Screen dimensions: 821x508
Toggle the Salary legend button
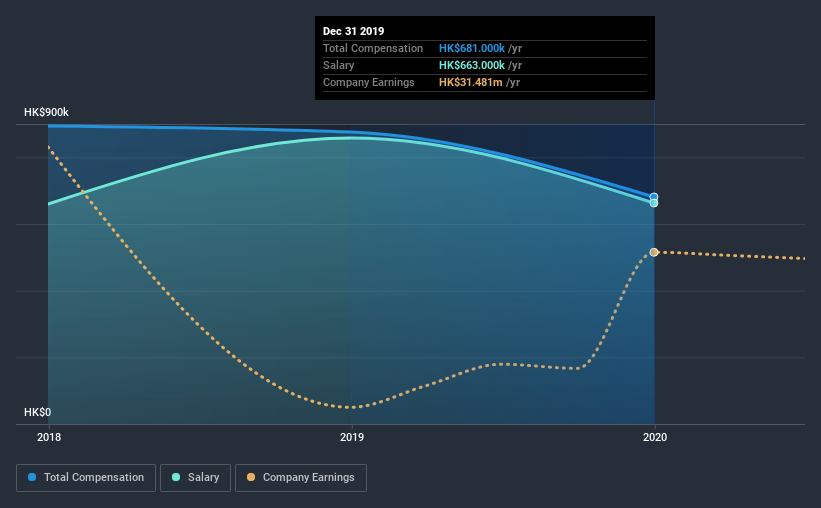point(195,478)
